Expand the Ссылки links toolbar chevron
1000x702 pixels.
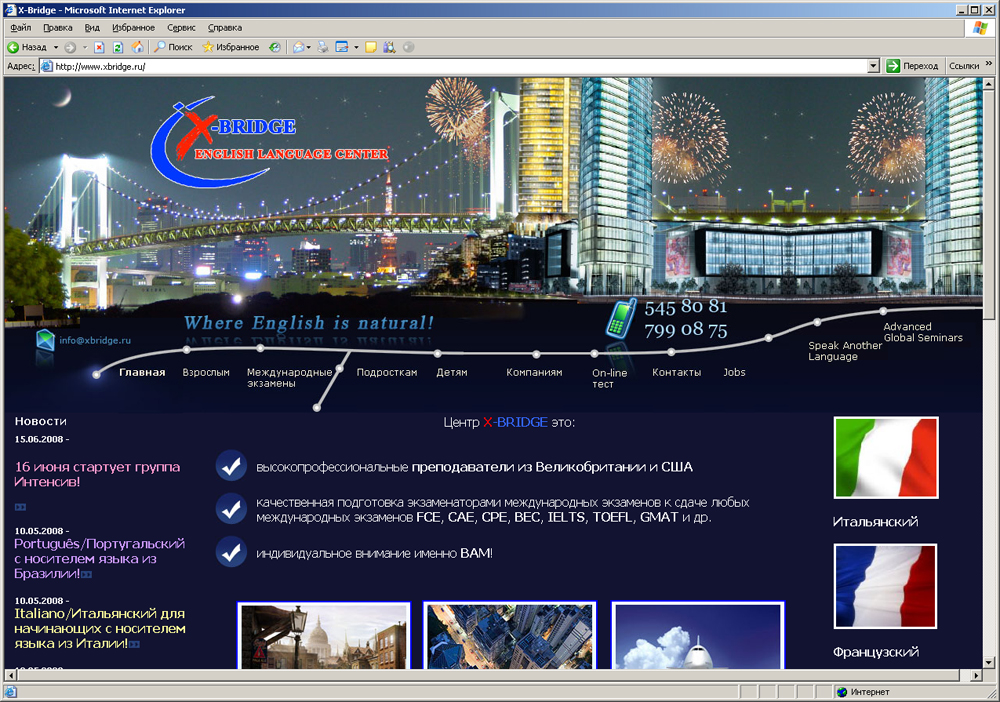[989, 64]
